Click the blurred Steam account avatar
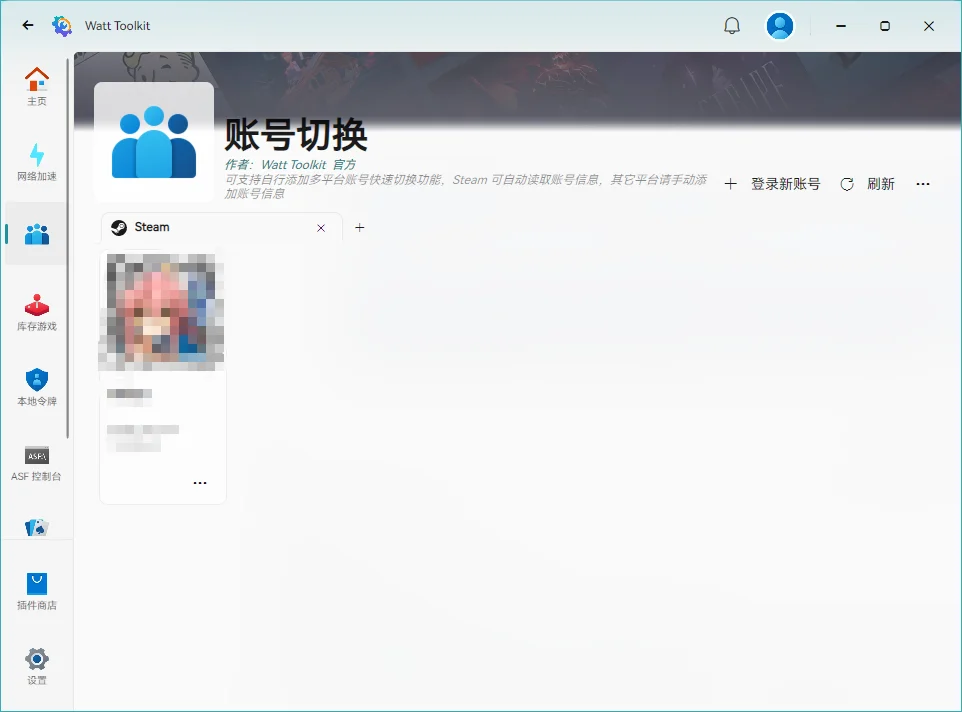The height and width of the screenshot is (712, 962). tap(162, 312)
